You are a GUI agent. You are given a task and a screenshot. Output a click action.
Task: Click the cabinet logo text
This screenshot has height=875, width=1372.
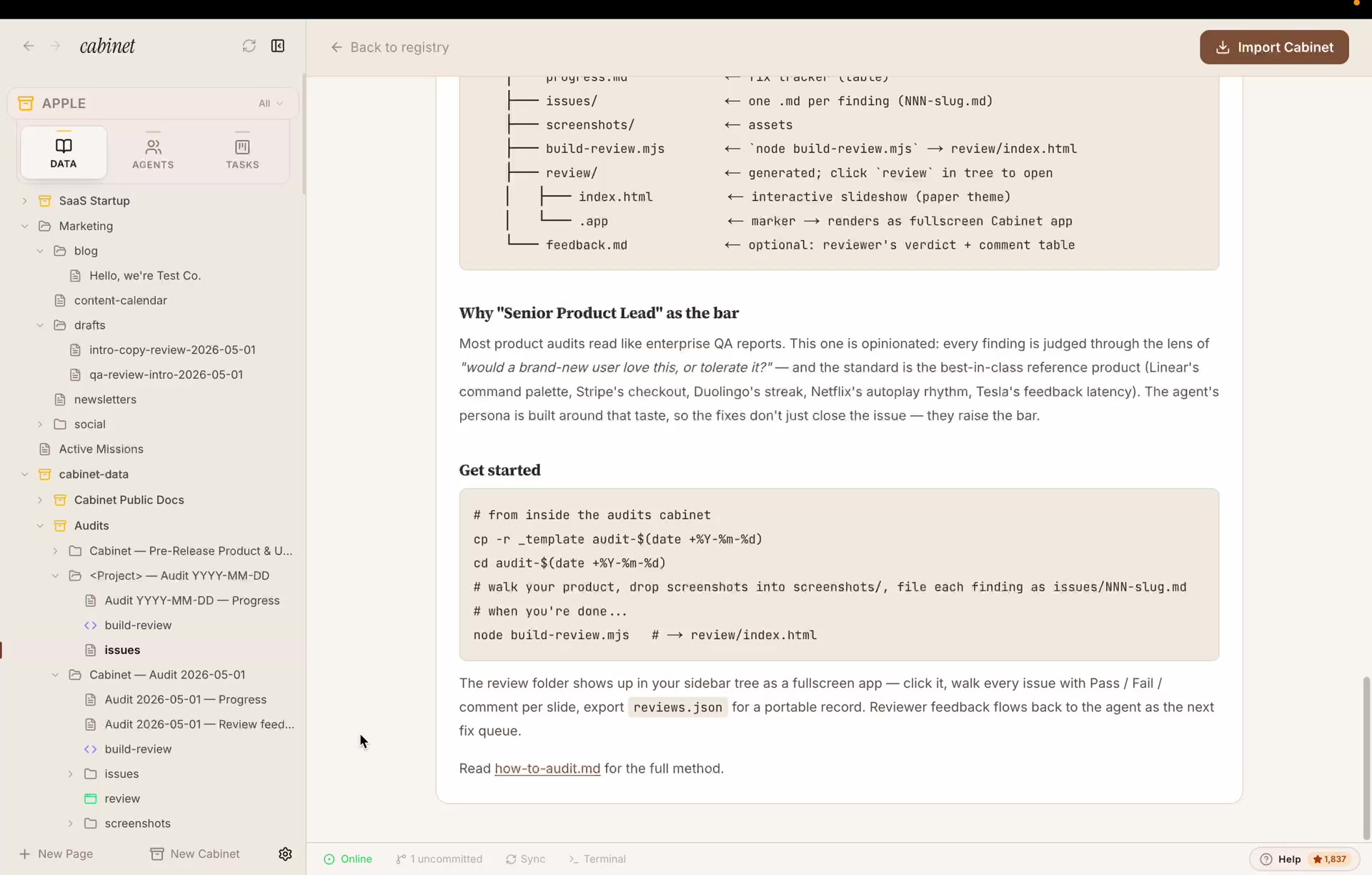click(107, 46)
